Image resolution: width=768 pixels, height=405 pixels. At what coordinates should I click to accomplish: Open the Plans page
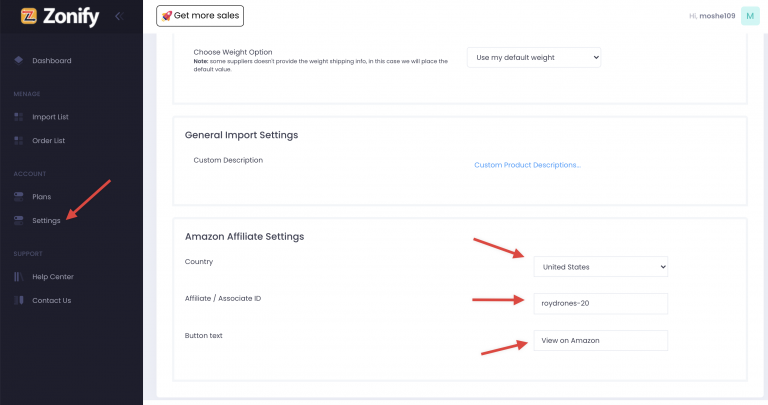(x=42, y=197)
